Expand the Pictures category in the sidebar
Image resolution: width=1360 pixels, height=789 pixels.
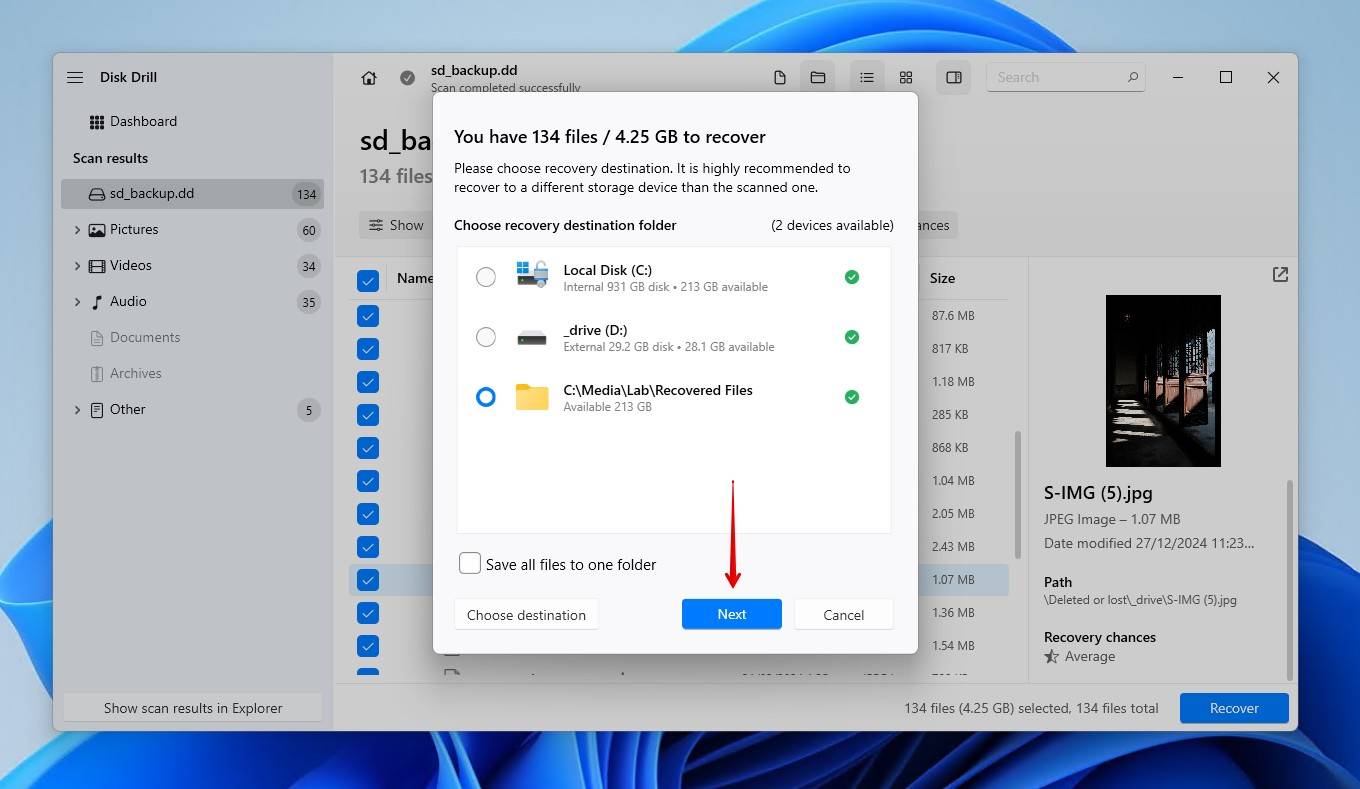tap(78, 229)
